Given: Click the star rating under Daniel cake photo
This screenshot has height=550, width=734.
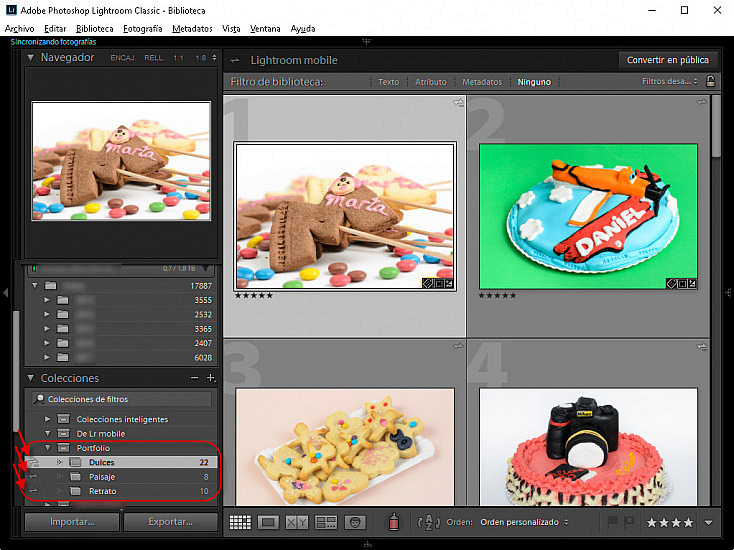Looking at the screenshot, I should point(497,295).
